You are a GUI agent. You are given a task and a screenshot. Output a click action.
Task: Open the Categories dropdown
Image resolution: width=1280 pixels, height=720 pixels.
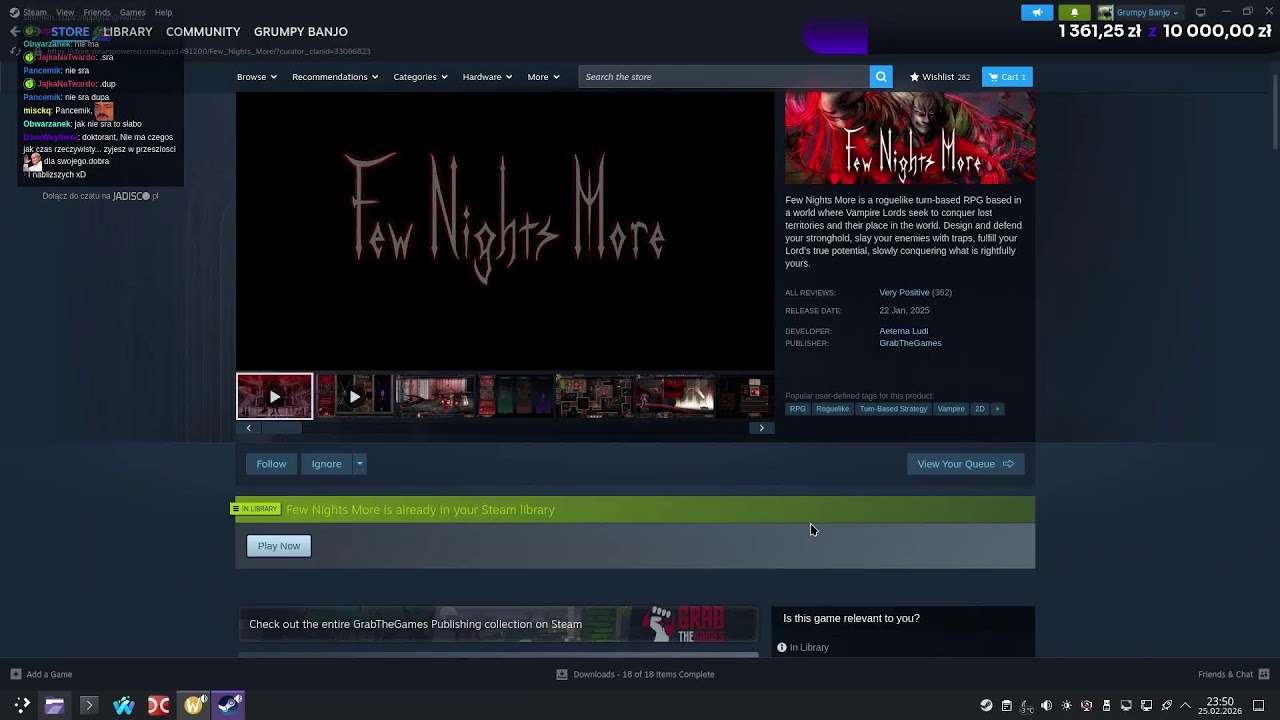(420, 77)
